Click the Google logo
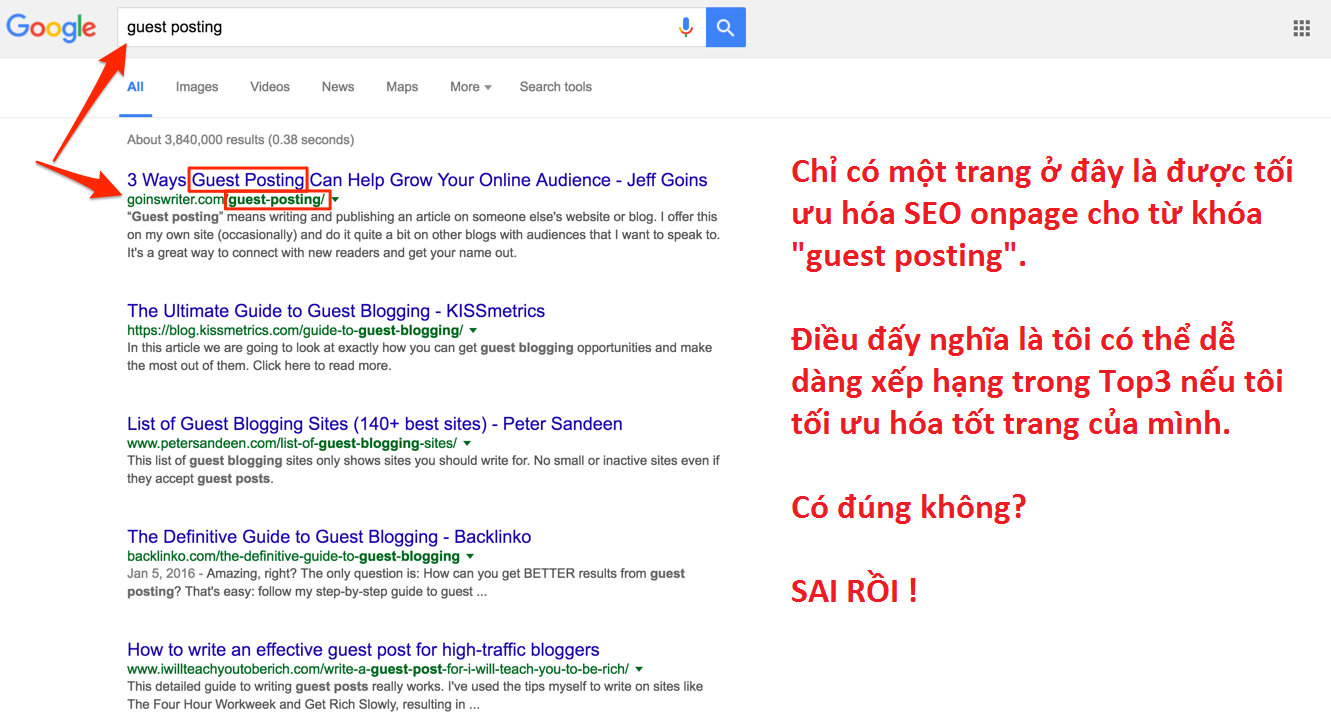The width and height of the screenshot is (1331, 722). (x=53, y=28)
